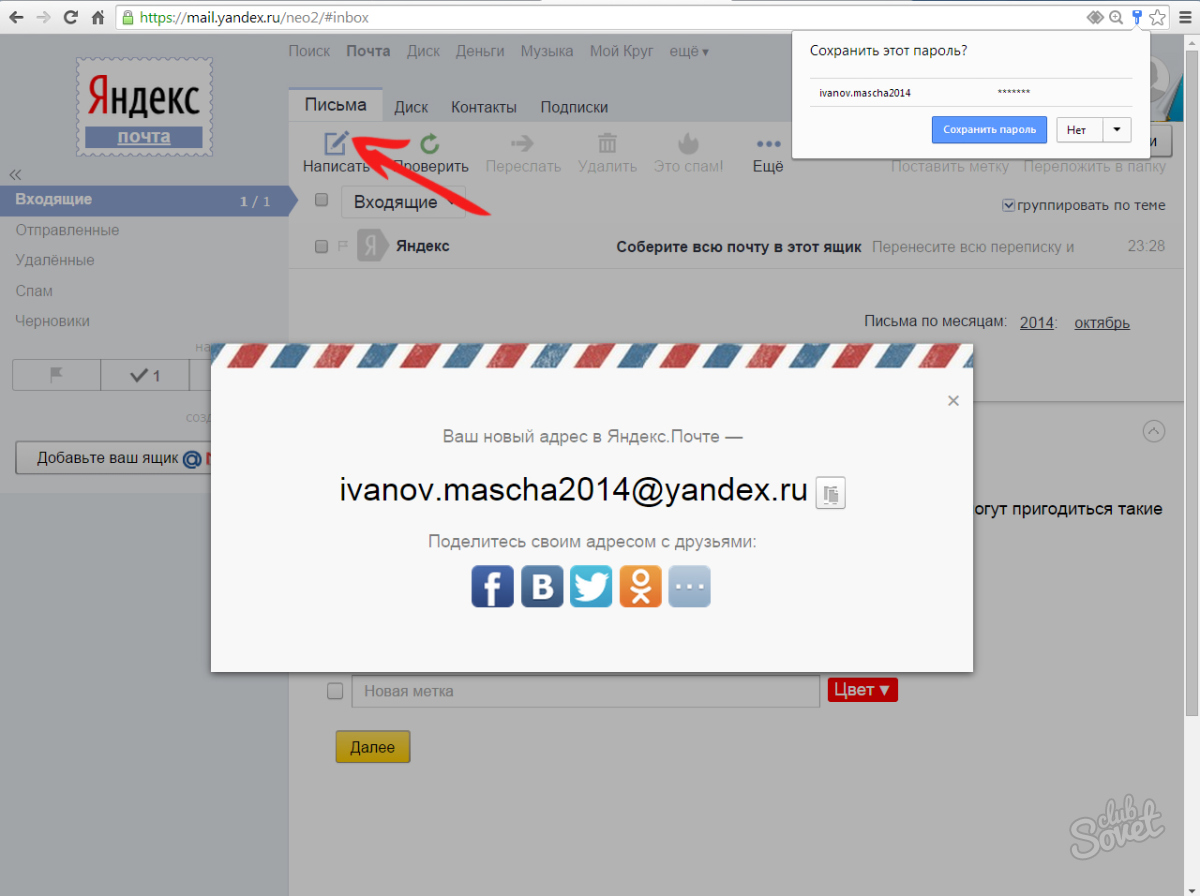Reload the current page
The image size is (1200, 896).
[71, 17]
